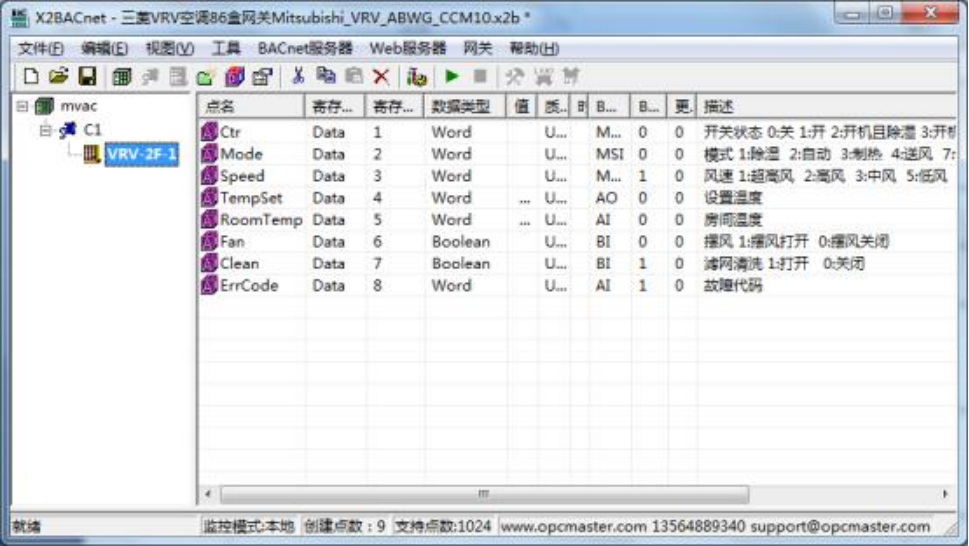This screenshot has height=546, width=969.
Task: Click the horizontal scrollbar left arrow
Action: coord(208,494)
